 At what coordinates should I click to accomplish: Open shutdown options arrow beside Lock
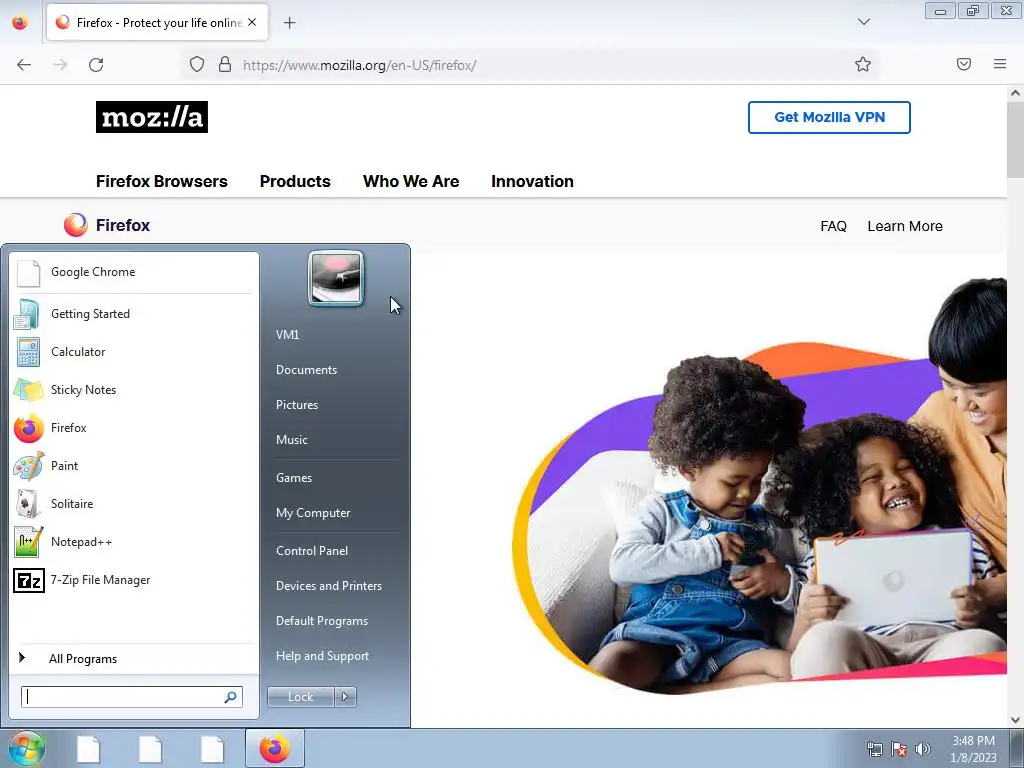[345, 697]
